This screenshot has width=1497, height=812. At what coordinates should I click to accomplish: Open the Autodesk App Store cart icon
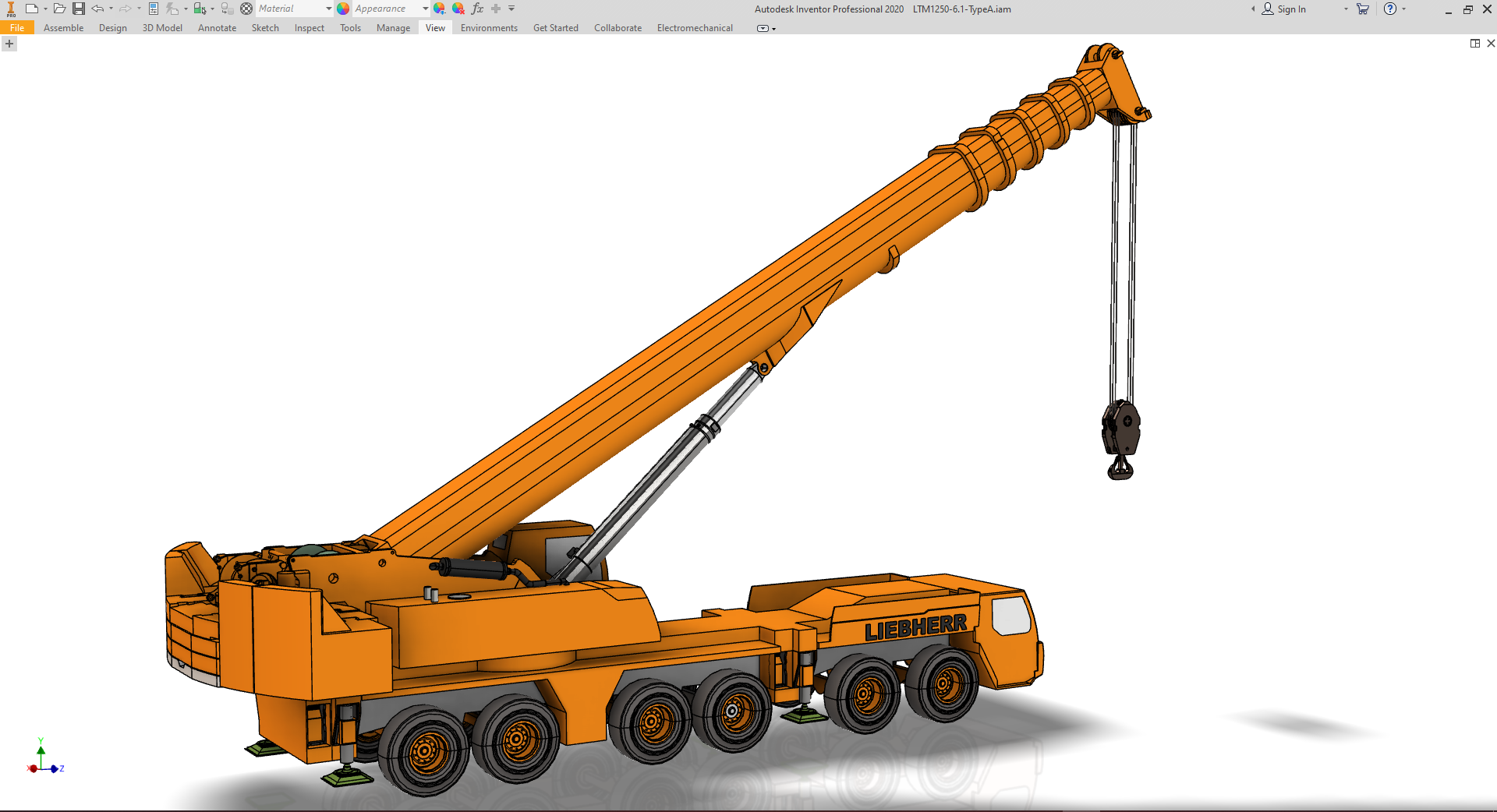(x=1363, y=9)
